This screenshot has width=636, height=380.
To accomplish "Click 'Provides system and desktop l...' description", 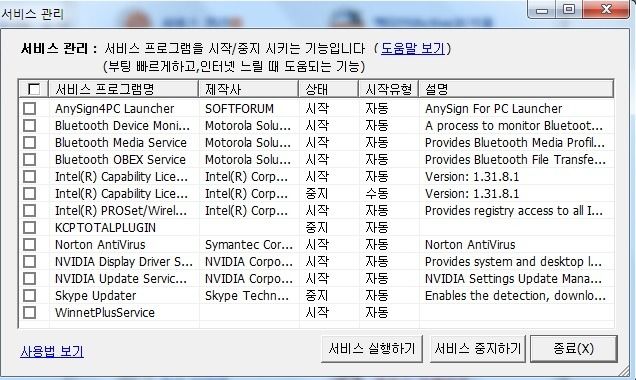I will pyautogui.click(x=514, y=262).
